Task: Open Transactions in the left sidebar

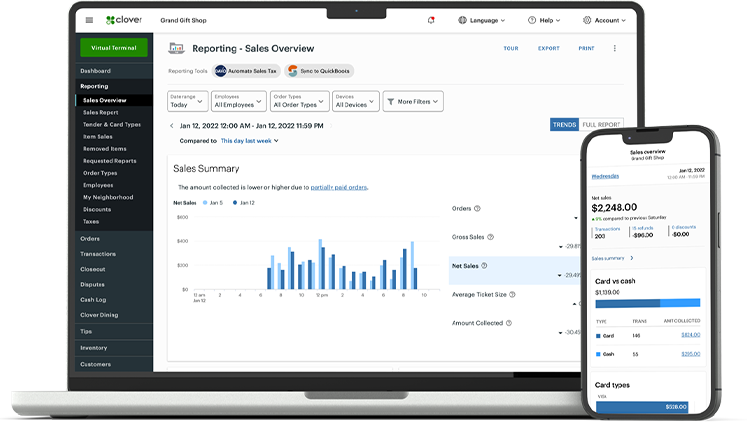Action: [x=98, y=254]
